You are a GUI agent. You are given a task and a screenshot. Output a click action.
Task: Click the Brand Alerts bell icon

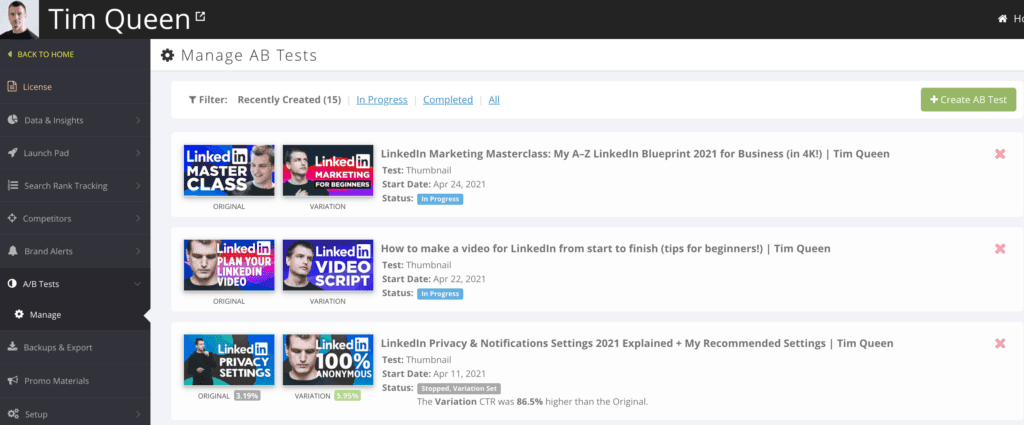point(12,251)
